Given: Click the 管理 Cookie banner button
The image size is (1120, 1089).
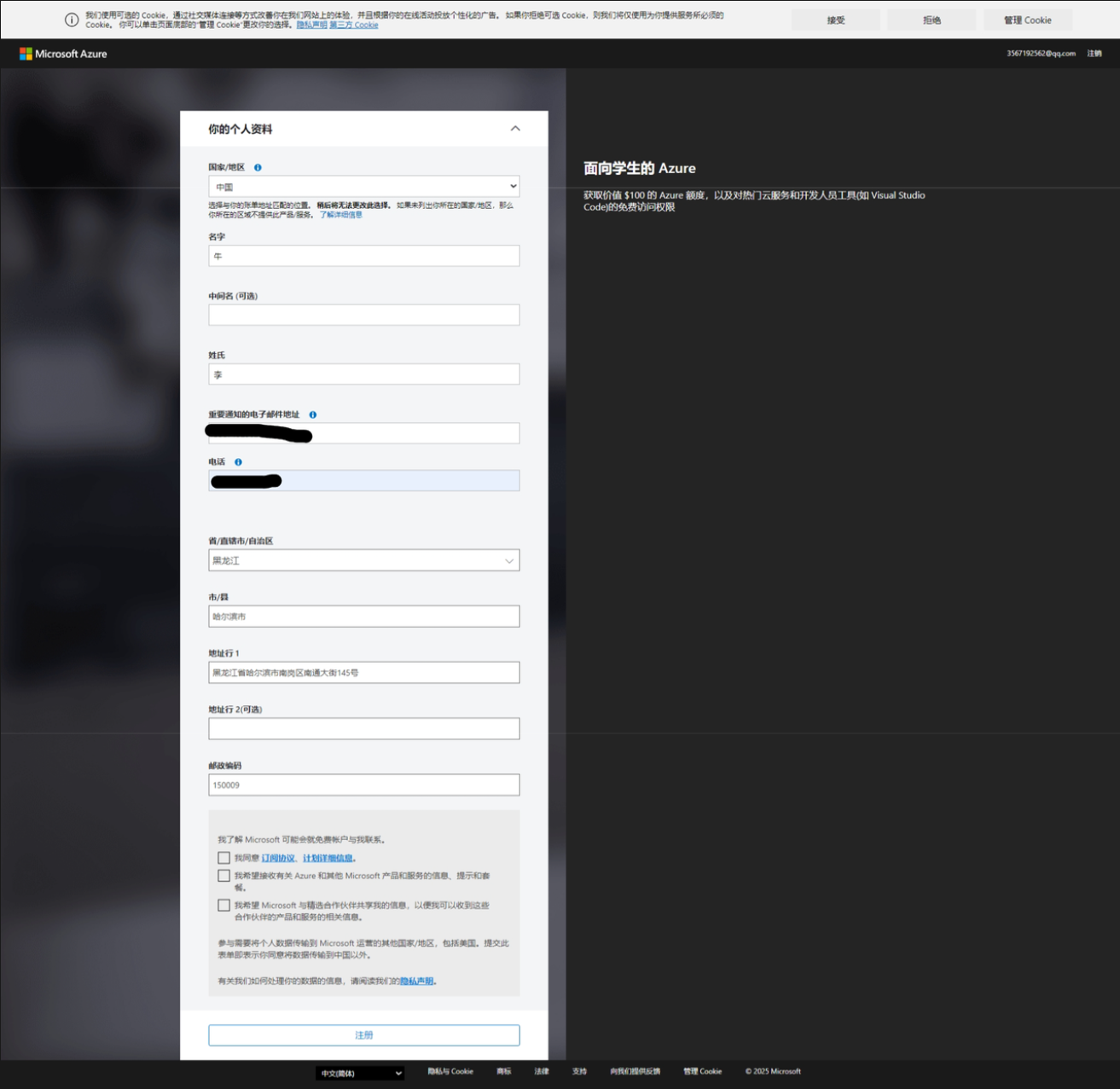Looking at the screenshot, I should (1027, 20).
